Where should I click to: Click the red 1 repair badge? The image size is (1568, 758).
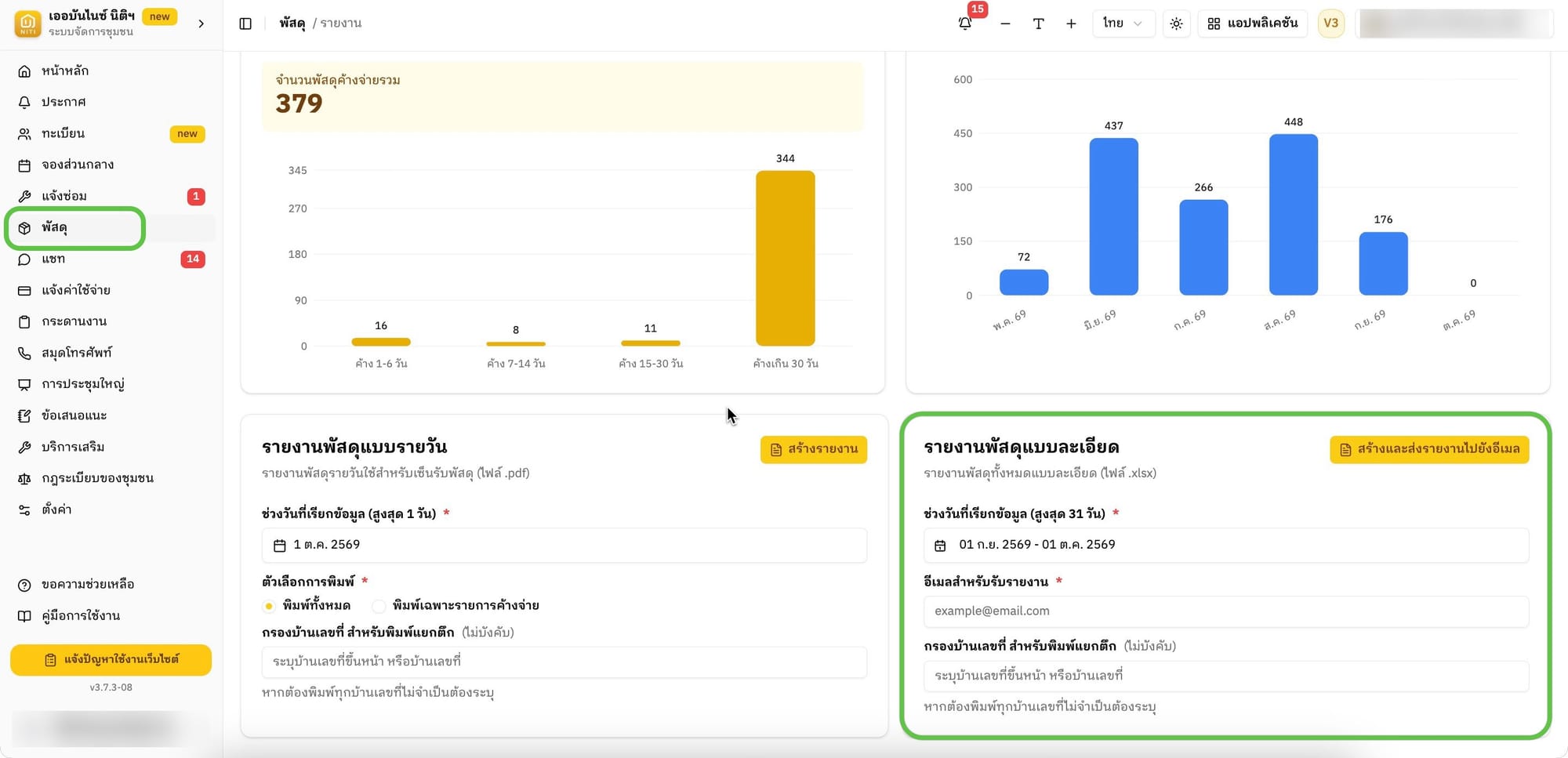click(x=196, y=196)
